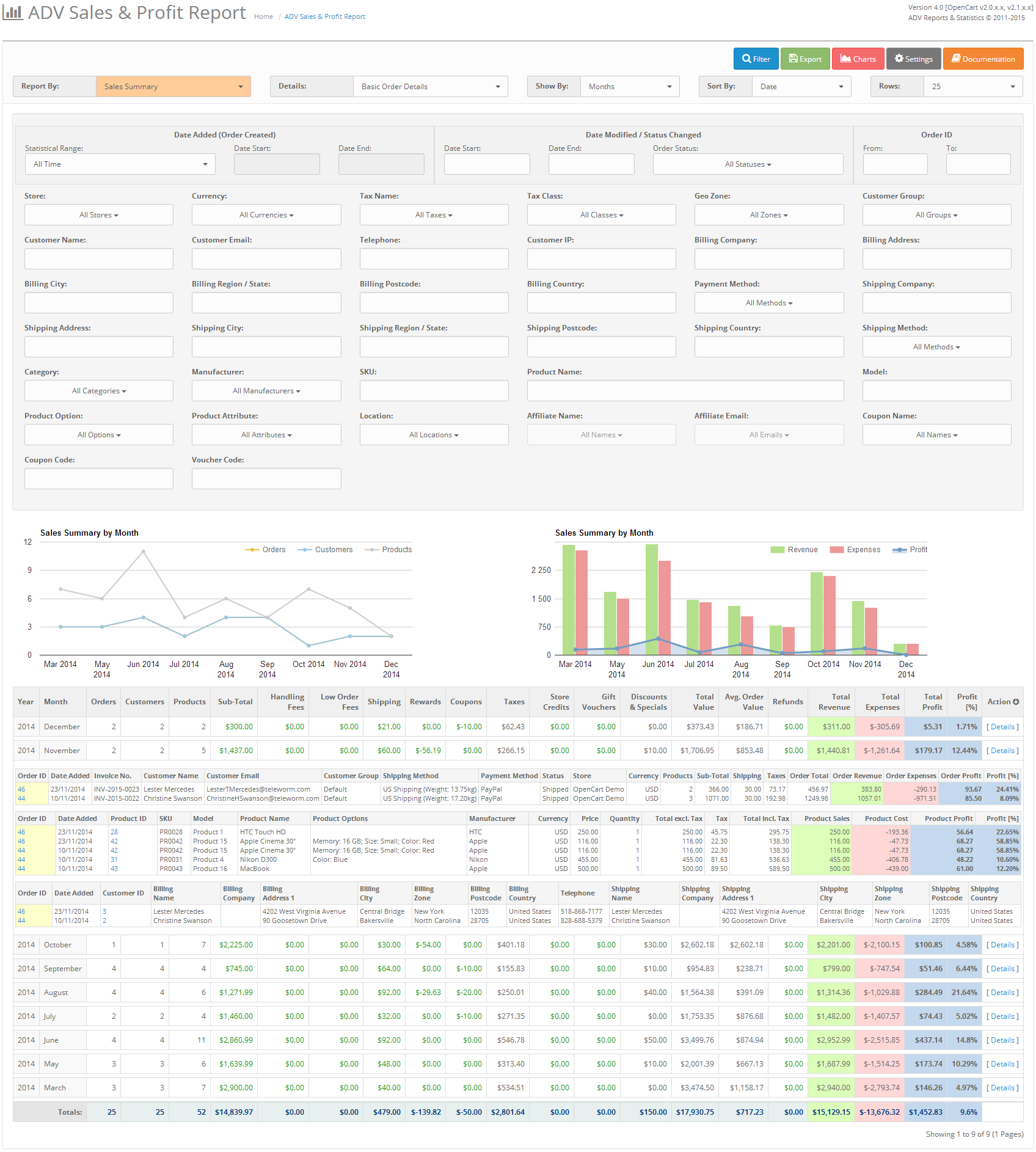The height and width of the screenshot is (1152, 1036).
Task: Click the green Export button
Action: [x=805, y=59]
